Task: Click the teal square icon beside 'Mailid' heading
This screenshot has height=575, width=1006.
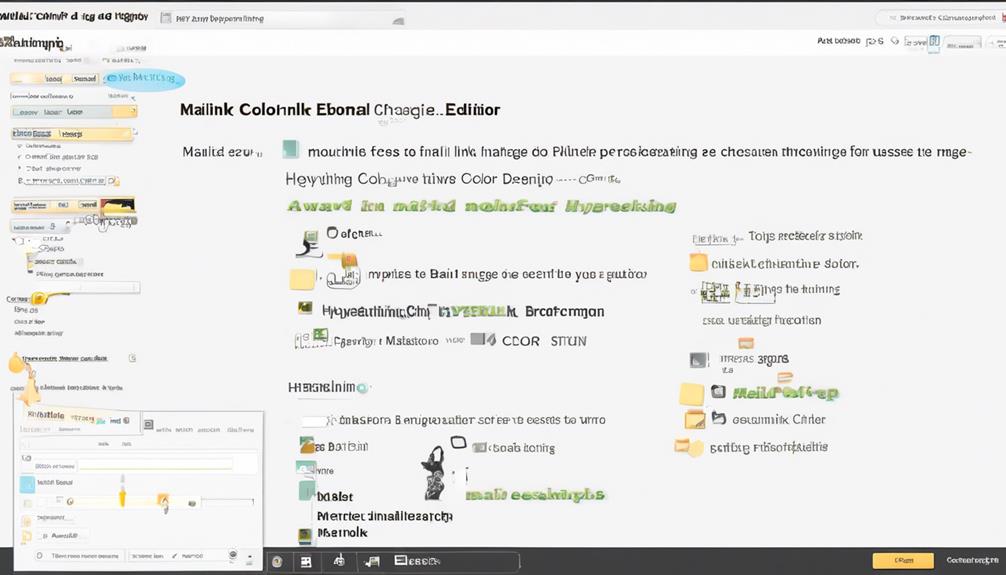Action: click(x=290, y=150)
